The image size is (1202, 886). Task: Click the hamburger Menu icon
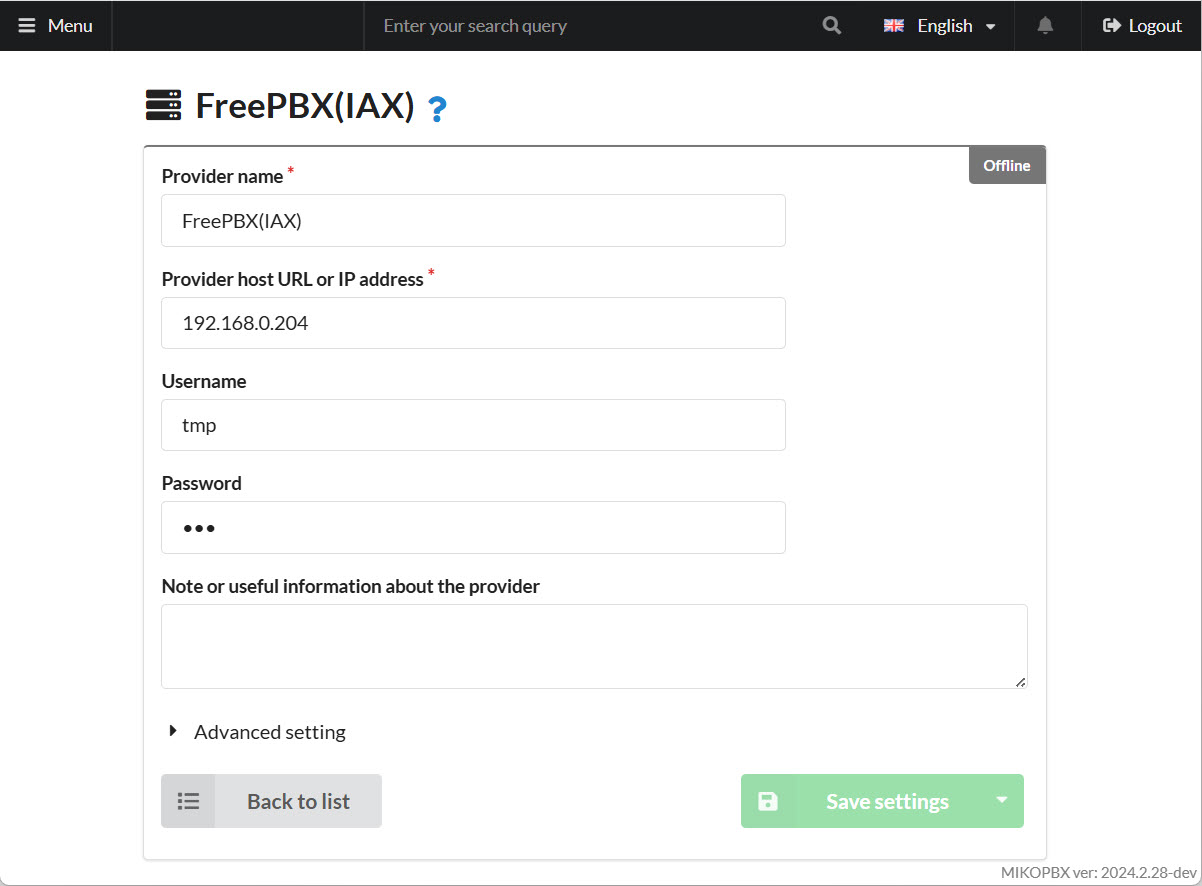27,26
